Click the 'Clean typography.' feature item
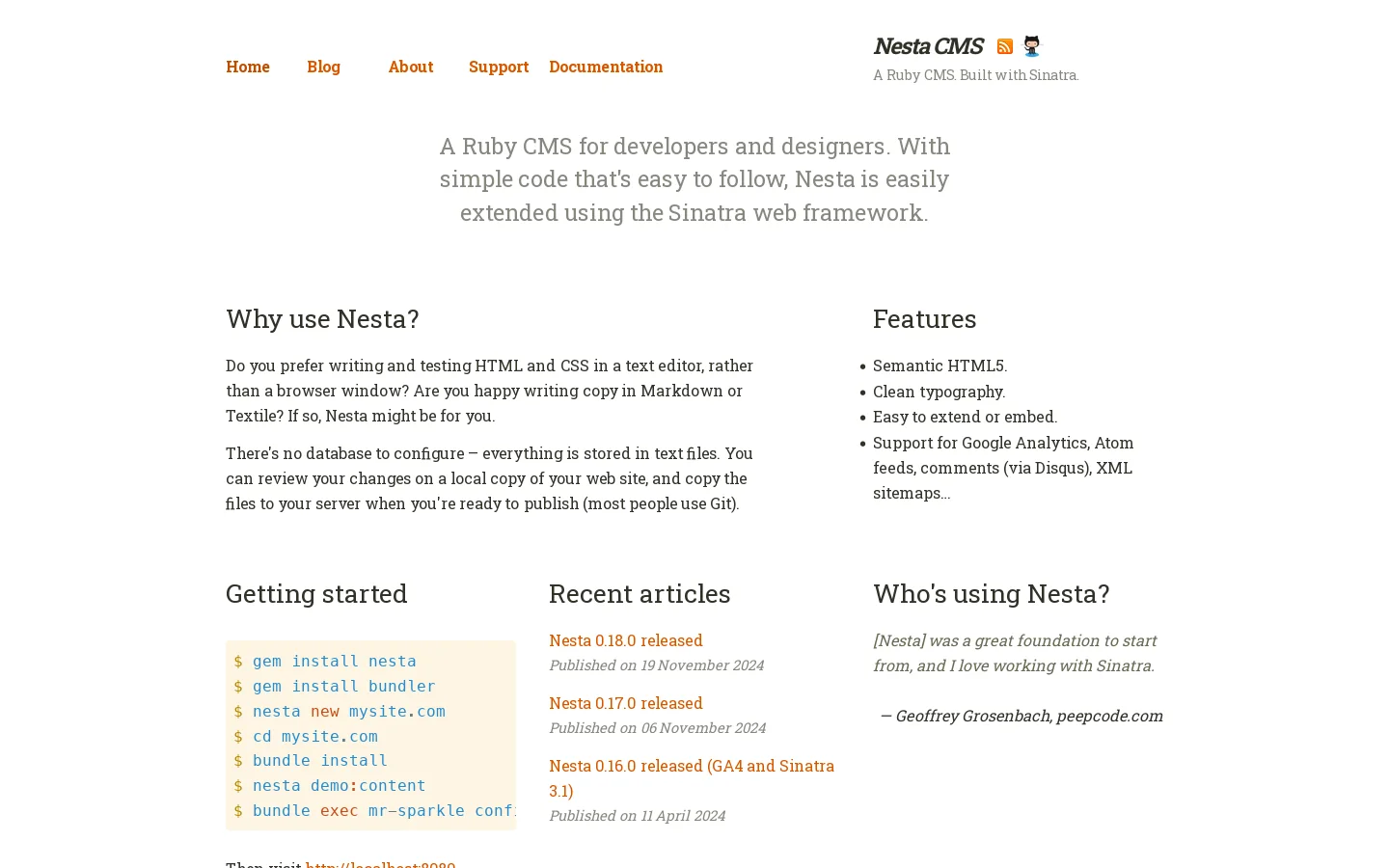1389x868 pixels. coord(939,392)
